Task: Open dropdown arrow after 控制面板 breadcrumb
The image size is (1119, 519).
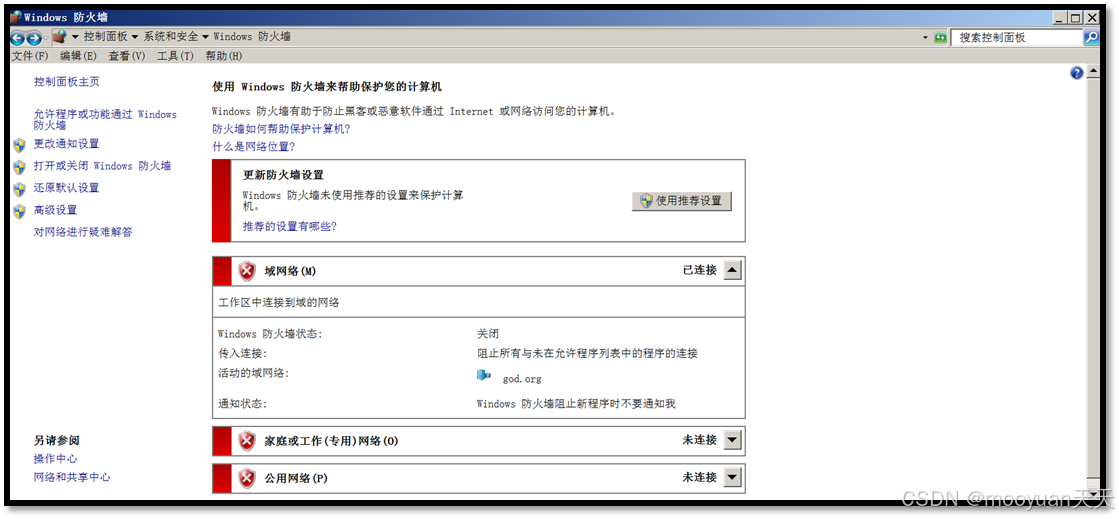Action: (134, 36)
